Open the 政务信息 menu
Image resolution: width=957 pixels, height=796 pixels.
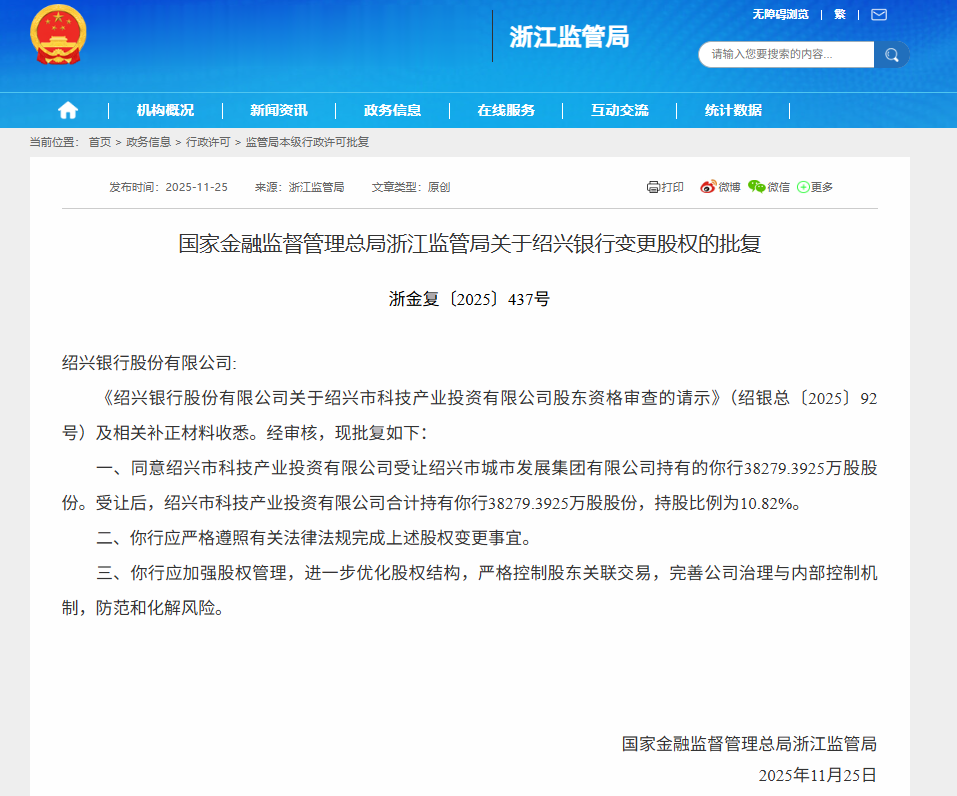tap(392, 110)
